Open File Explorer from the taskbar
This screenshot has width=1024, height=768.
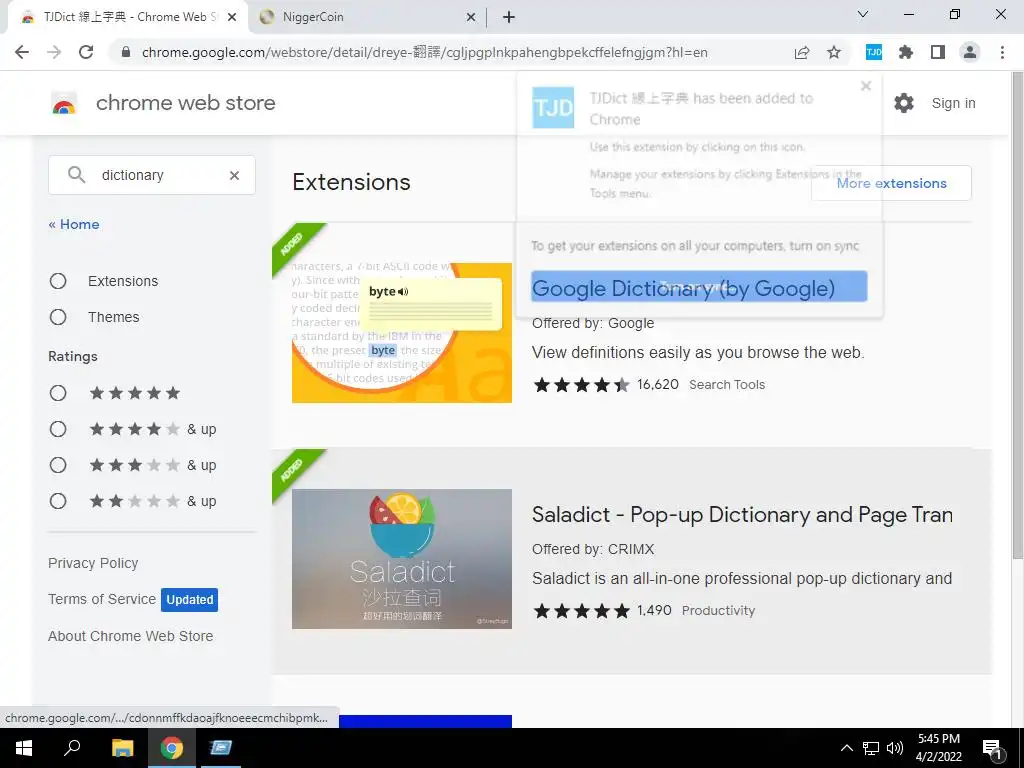pos(122,748)
